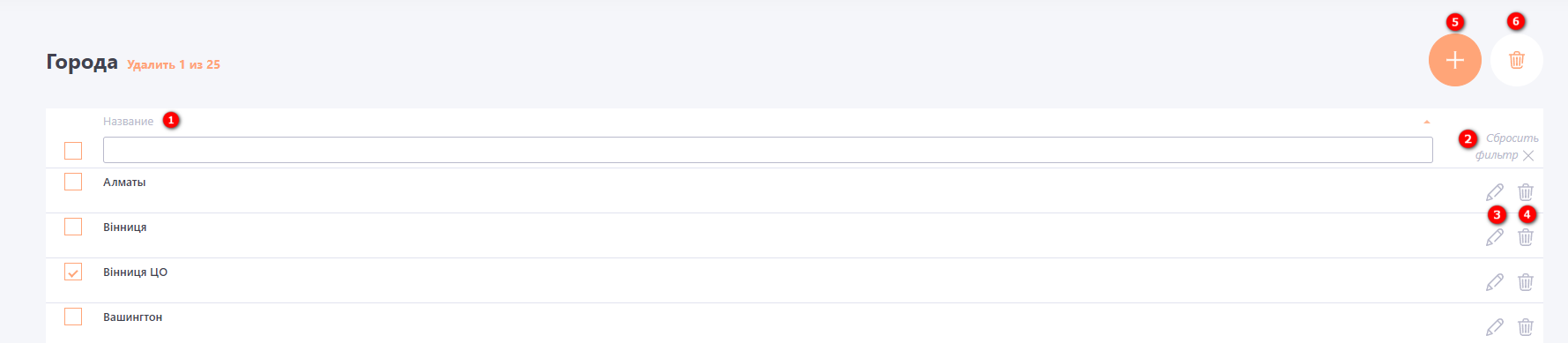Focus the Название filter text field
The height and width of the screenshot is (343, 1568).
coord(768,150)
